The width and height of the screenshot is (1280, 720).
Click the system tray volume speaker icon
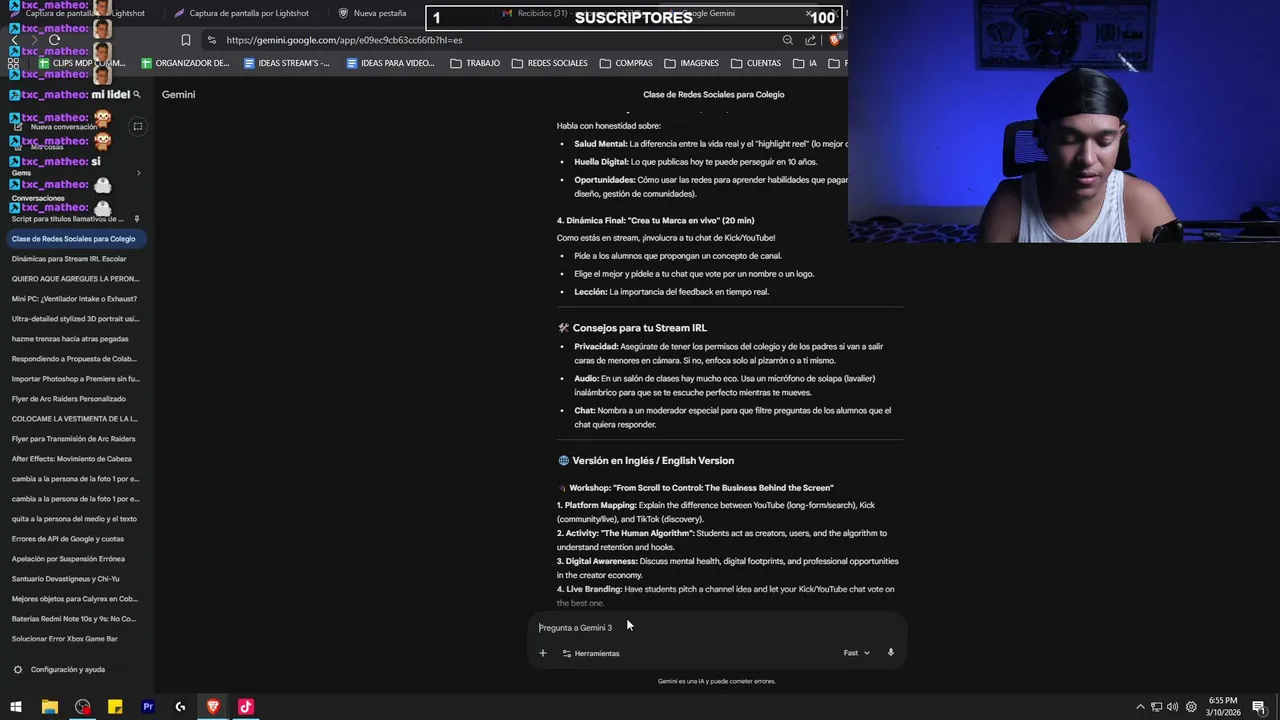point(1173,707)
